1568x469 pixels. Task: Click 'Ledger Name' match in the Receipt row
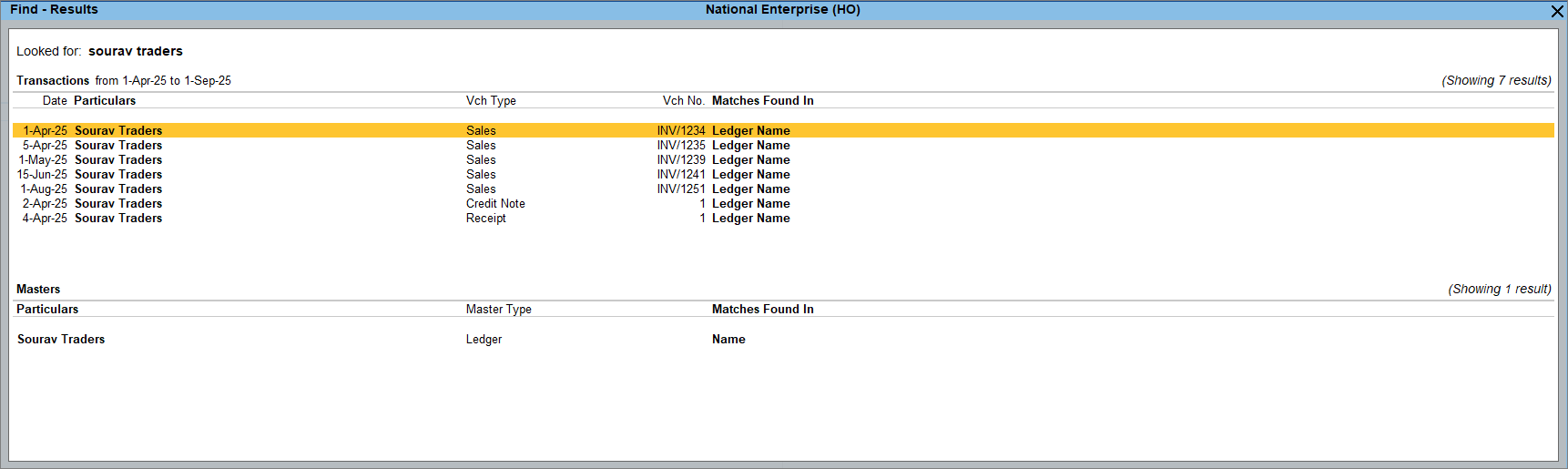click(x=750, y=218)
